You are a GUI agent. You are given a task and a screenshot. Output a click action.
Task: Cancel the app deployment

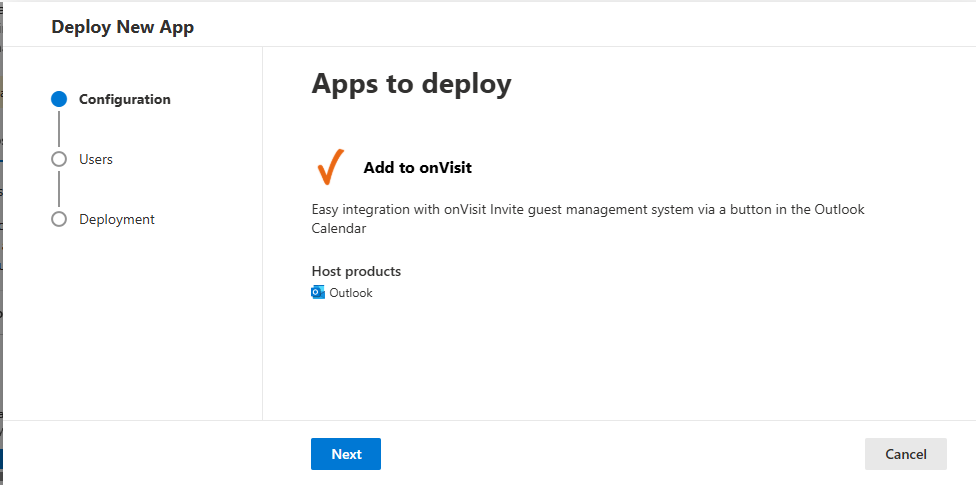[x=906, y=454]
